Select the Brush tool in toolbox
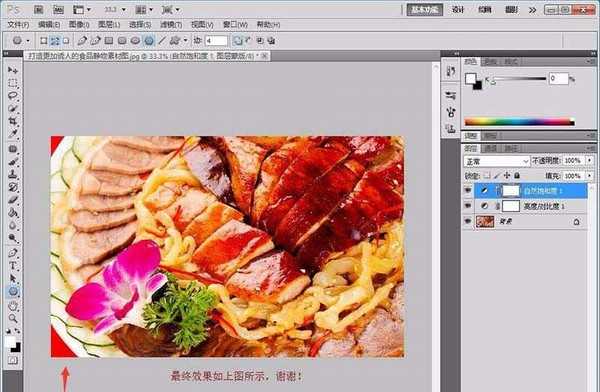 point(13,162)
